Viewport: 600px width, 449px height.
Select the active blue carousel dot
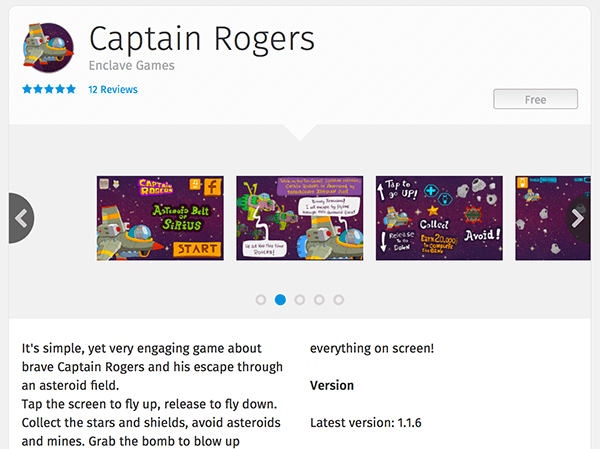[x=280, y=300]
